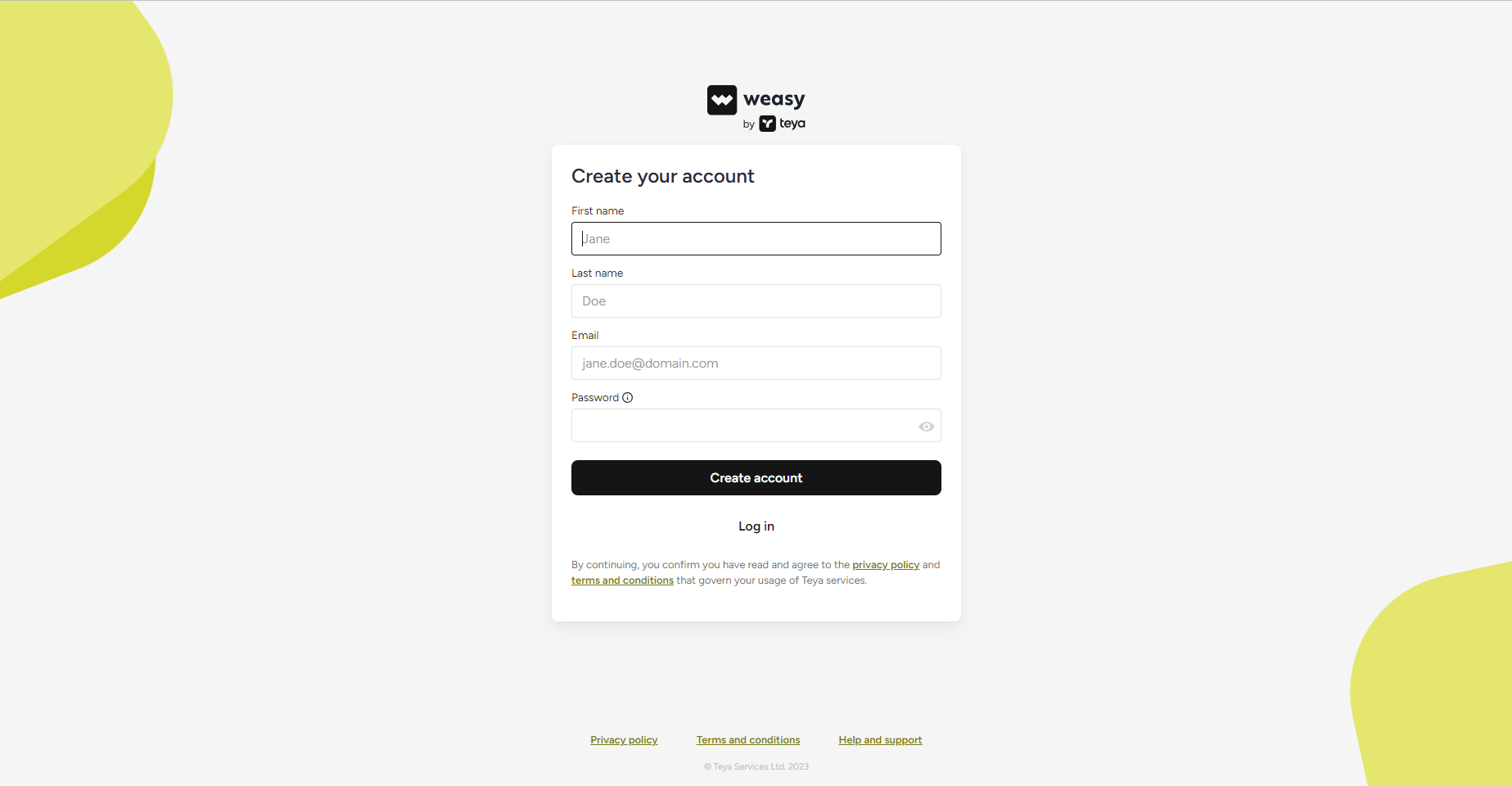
Task: Click the weasy logo icon
Action: click(x=722, y=100)
